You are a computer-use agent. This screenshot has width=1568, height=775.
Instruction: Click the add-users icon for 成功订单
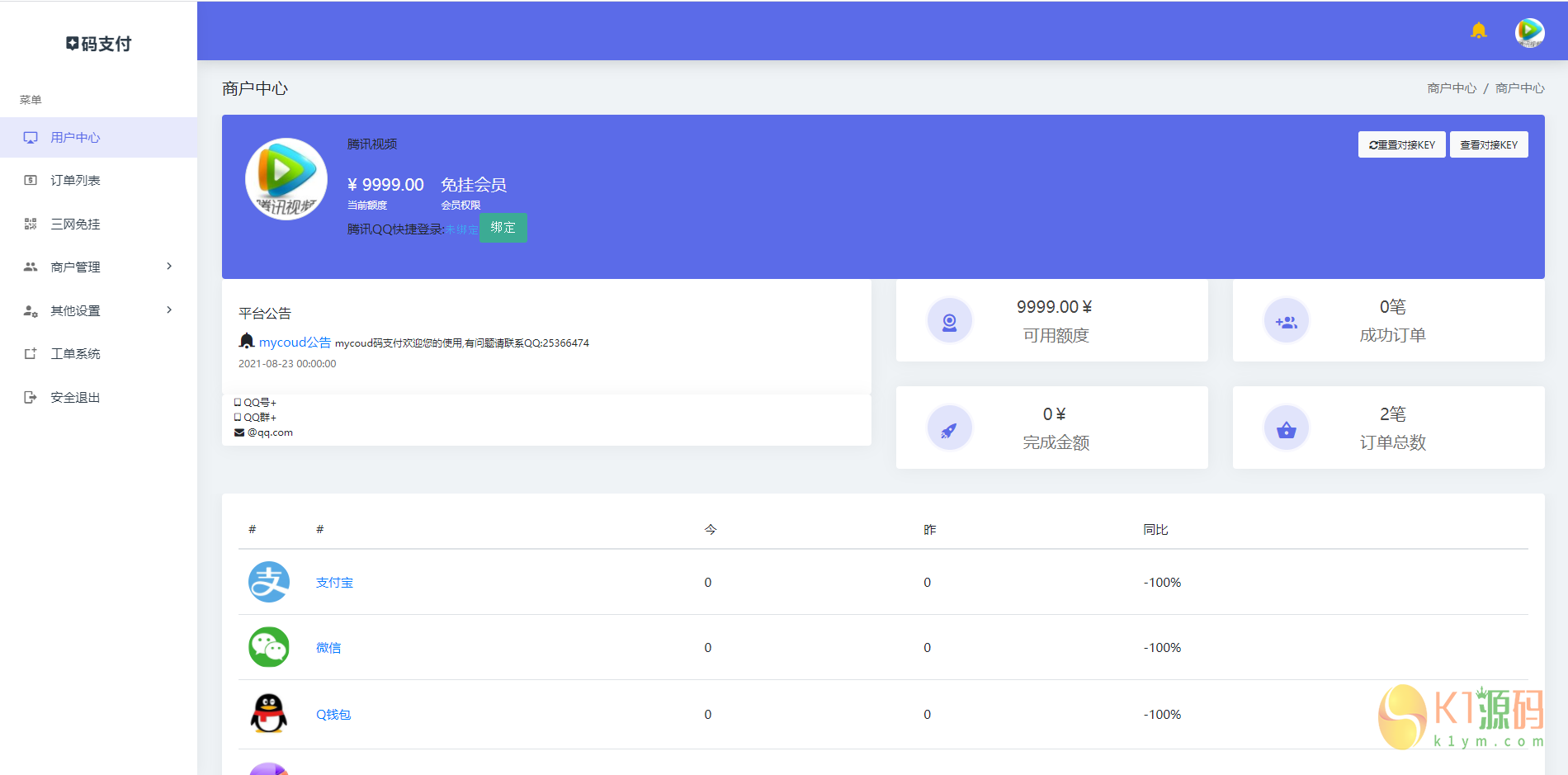click(1286, 321)
